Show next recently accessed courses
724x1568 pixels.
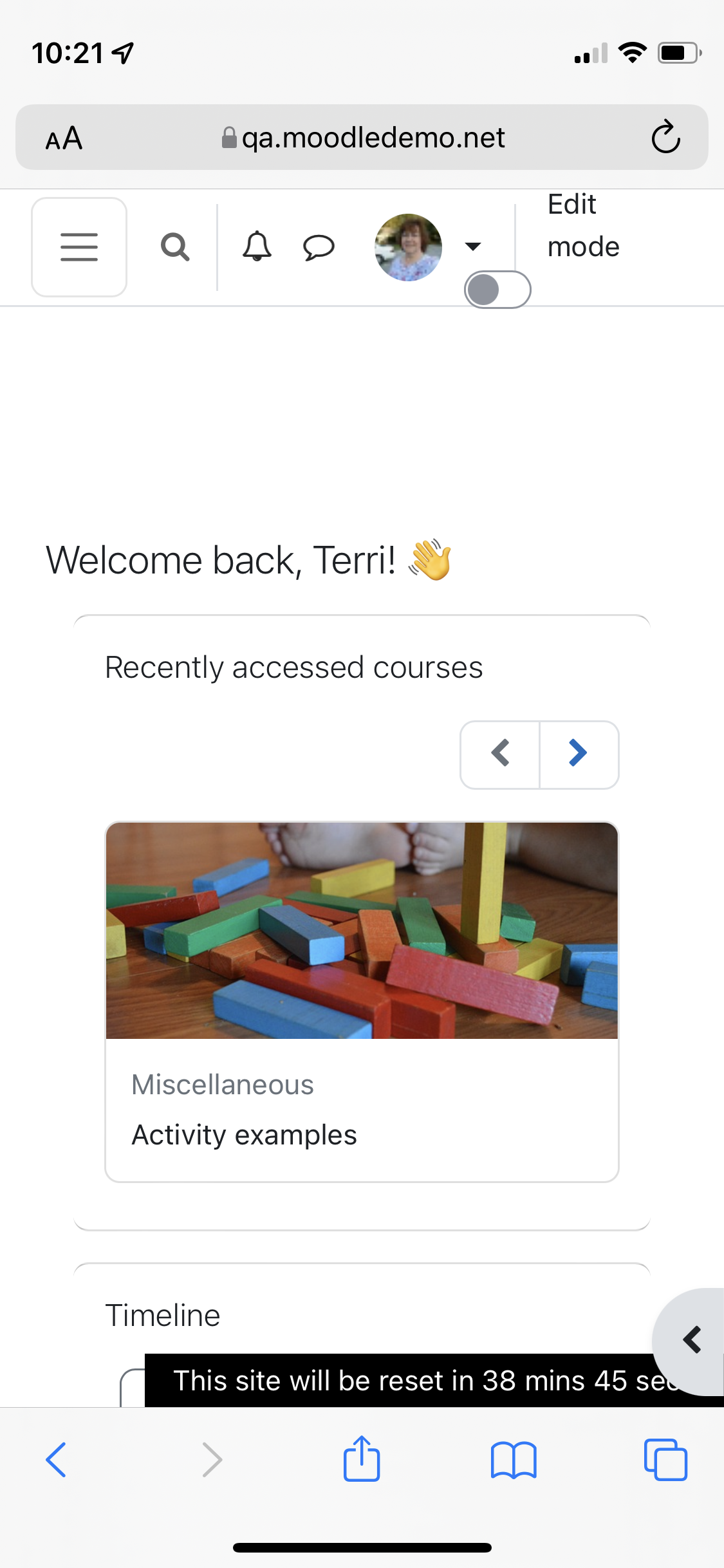(579, 754)
